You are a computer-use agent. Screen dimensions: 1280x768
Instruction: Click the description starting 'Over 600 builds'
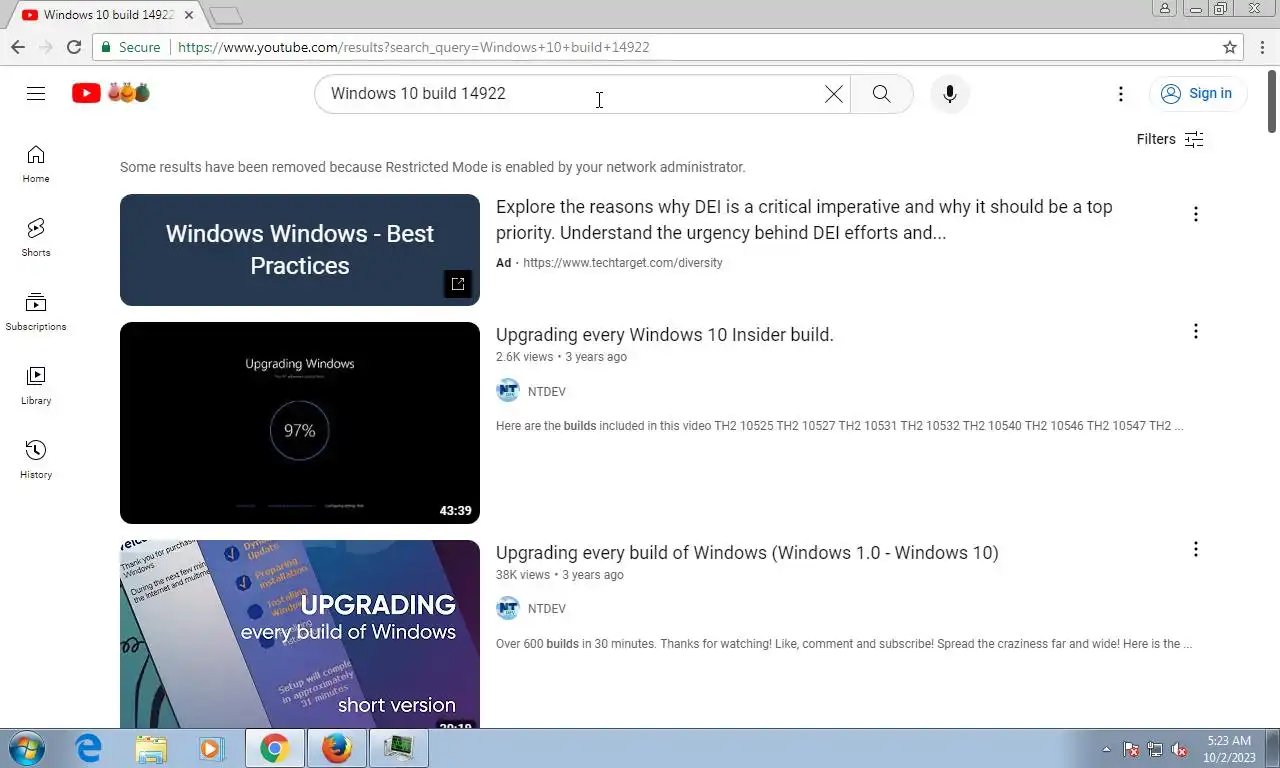(844, 644)
